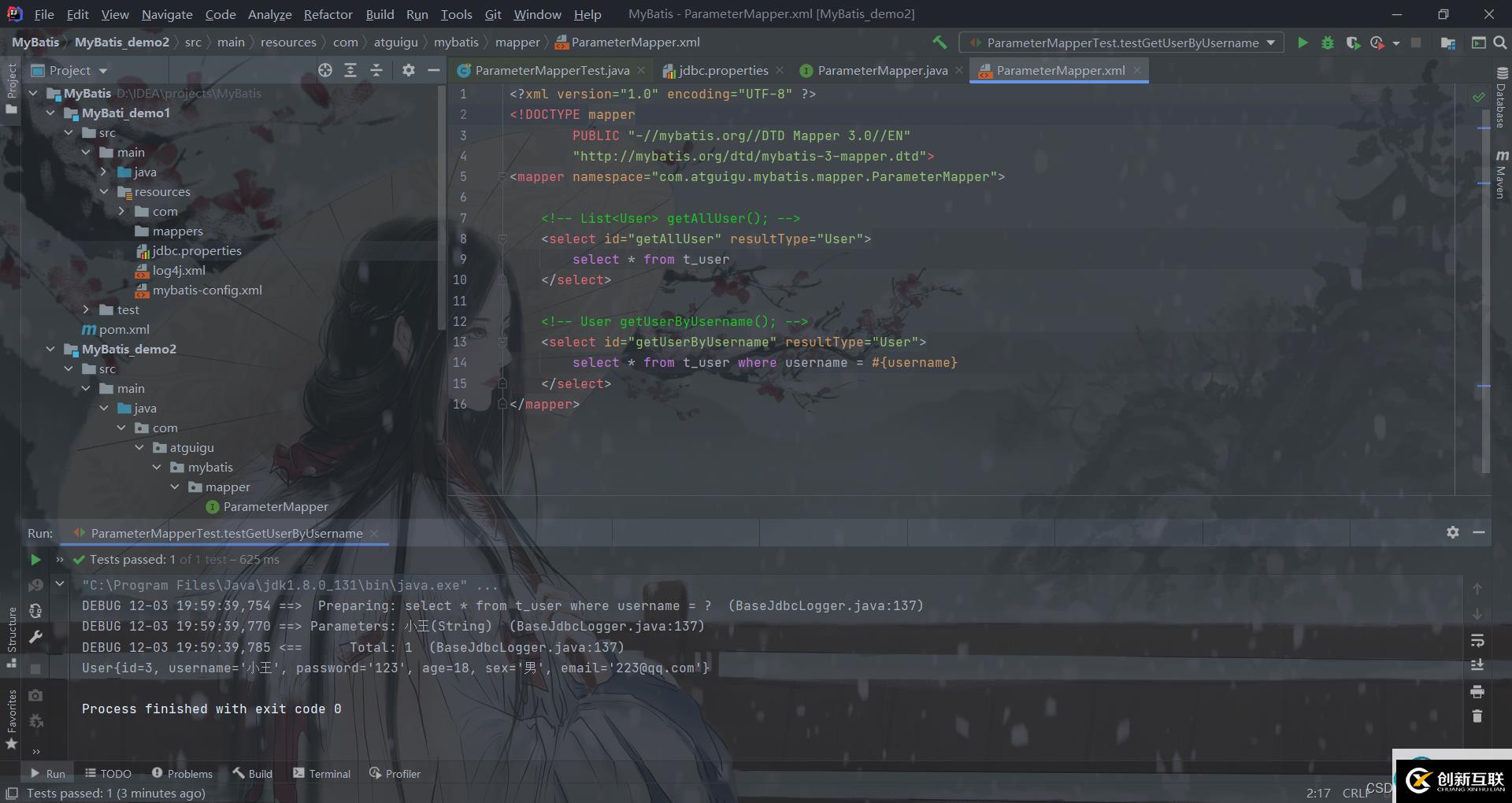Open Search Everywhere magnifier icon
The width and height of the screenshot is (1512, 803).
pos(1500,43)
